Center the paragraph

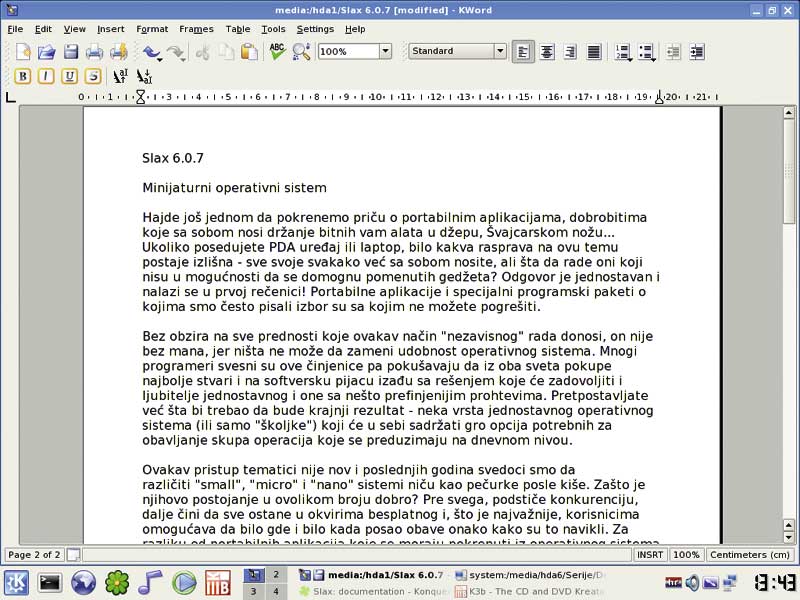[547, 52]
